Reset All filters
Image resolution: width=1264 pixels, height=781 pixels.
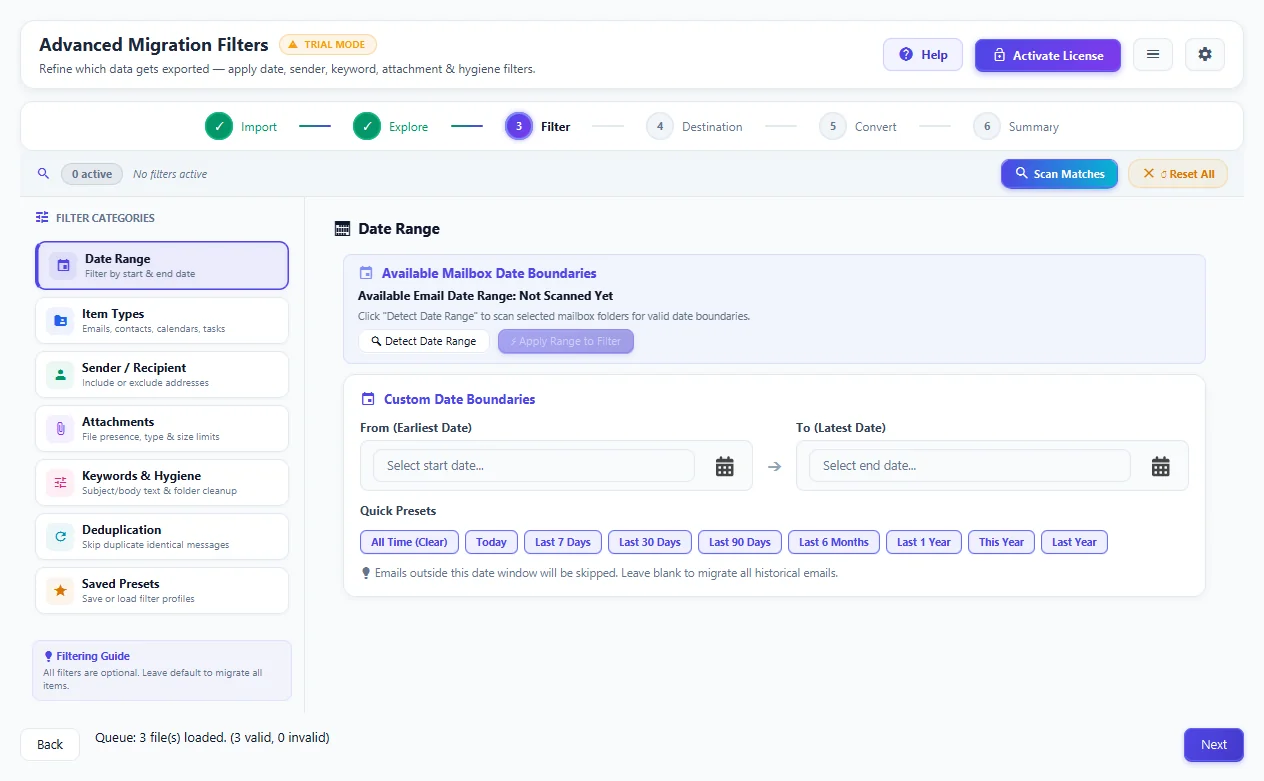[x=1178, y=174]
